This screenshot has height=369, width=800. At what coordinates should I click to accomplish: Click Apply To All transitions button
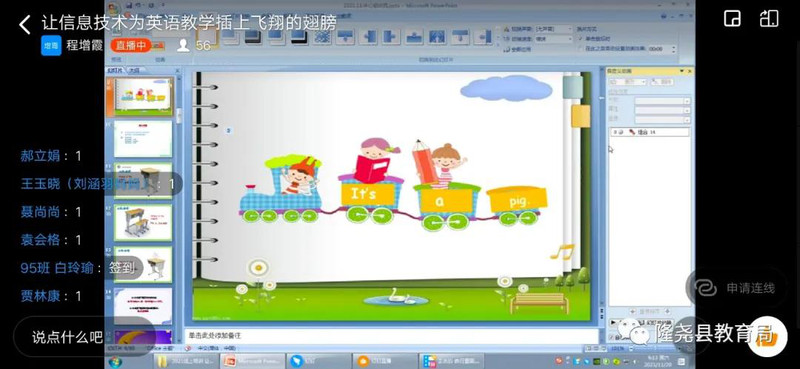click(517, 50)
